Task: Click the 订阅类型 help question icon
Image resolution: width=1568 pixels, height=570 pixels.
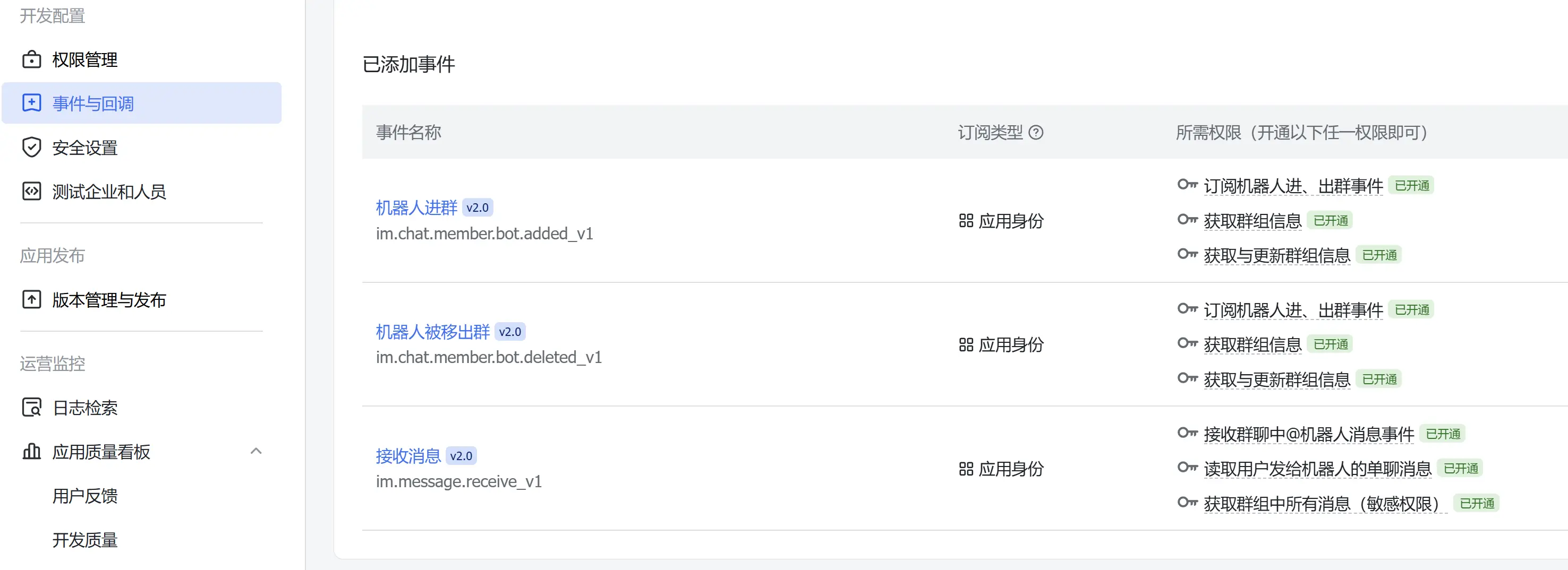Action: pos(1035,133)
